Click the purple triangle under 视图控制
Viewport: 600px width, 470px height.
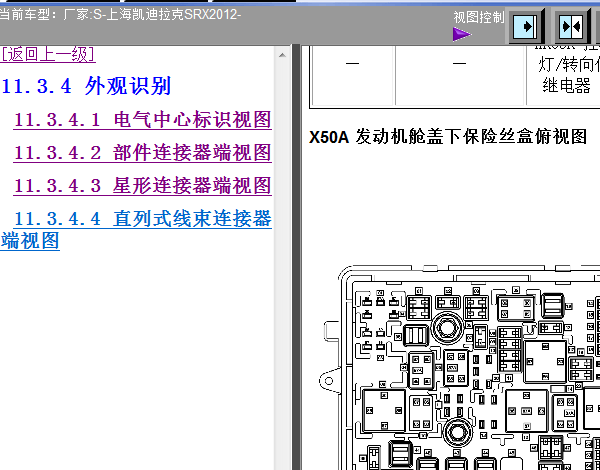coord(461,34)
